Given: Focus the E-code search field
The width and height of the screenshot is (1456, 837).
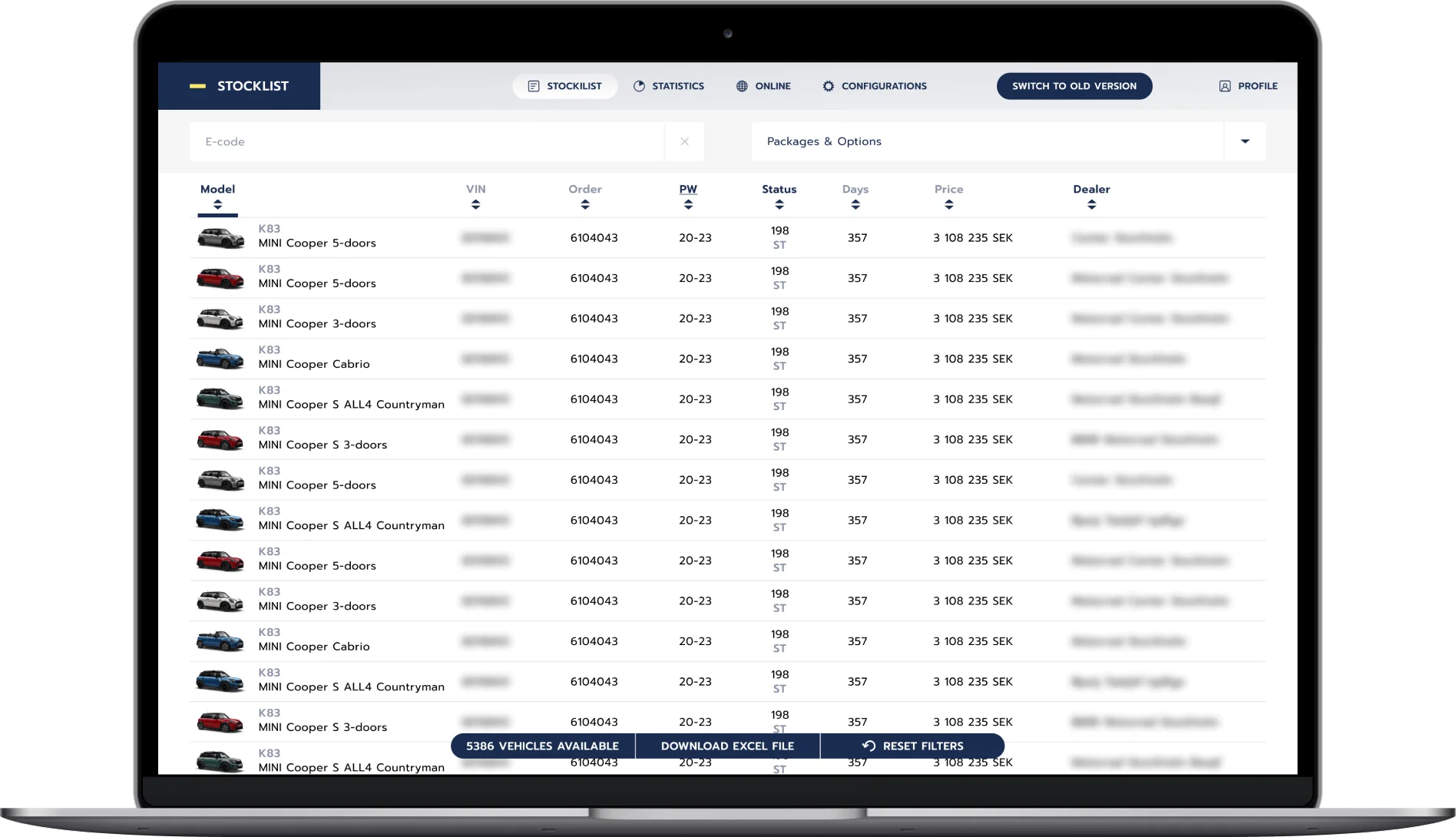Looking at the screenshot, I should [426, 142].
